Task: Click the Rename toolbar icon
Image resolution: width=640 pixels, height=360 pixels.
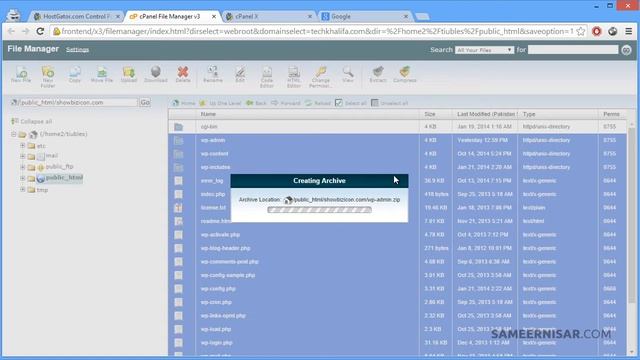Action: [213, 75]
